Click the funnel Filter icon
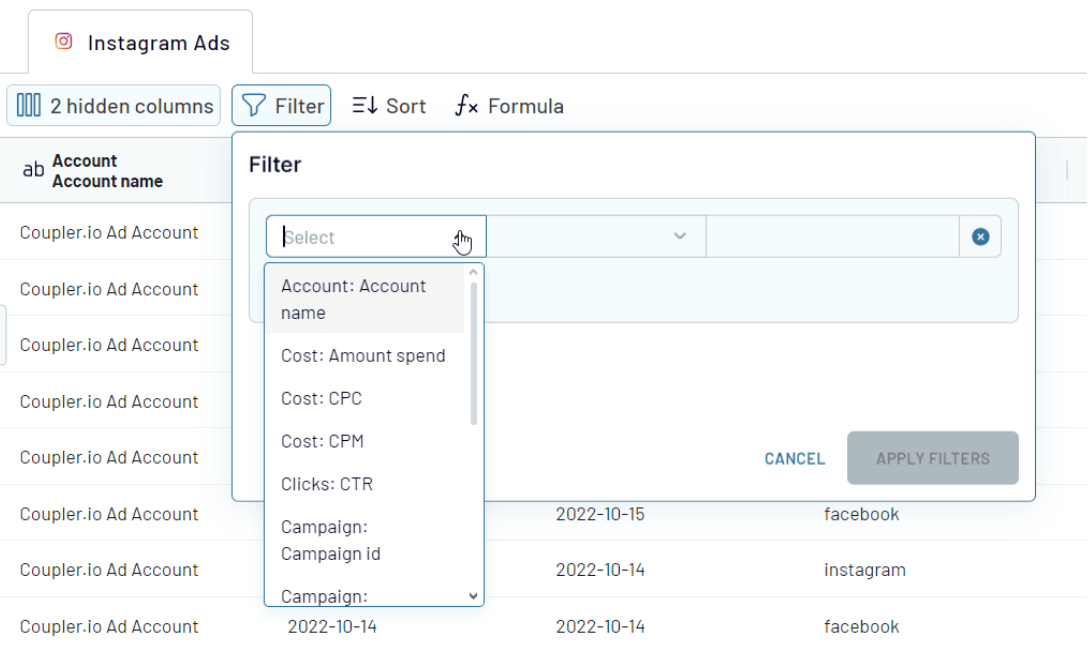1092x655 pixels. pyautogui.click(x=254, y=106)
